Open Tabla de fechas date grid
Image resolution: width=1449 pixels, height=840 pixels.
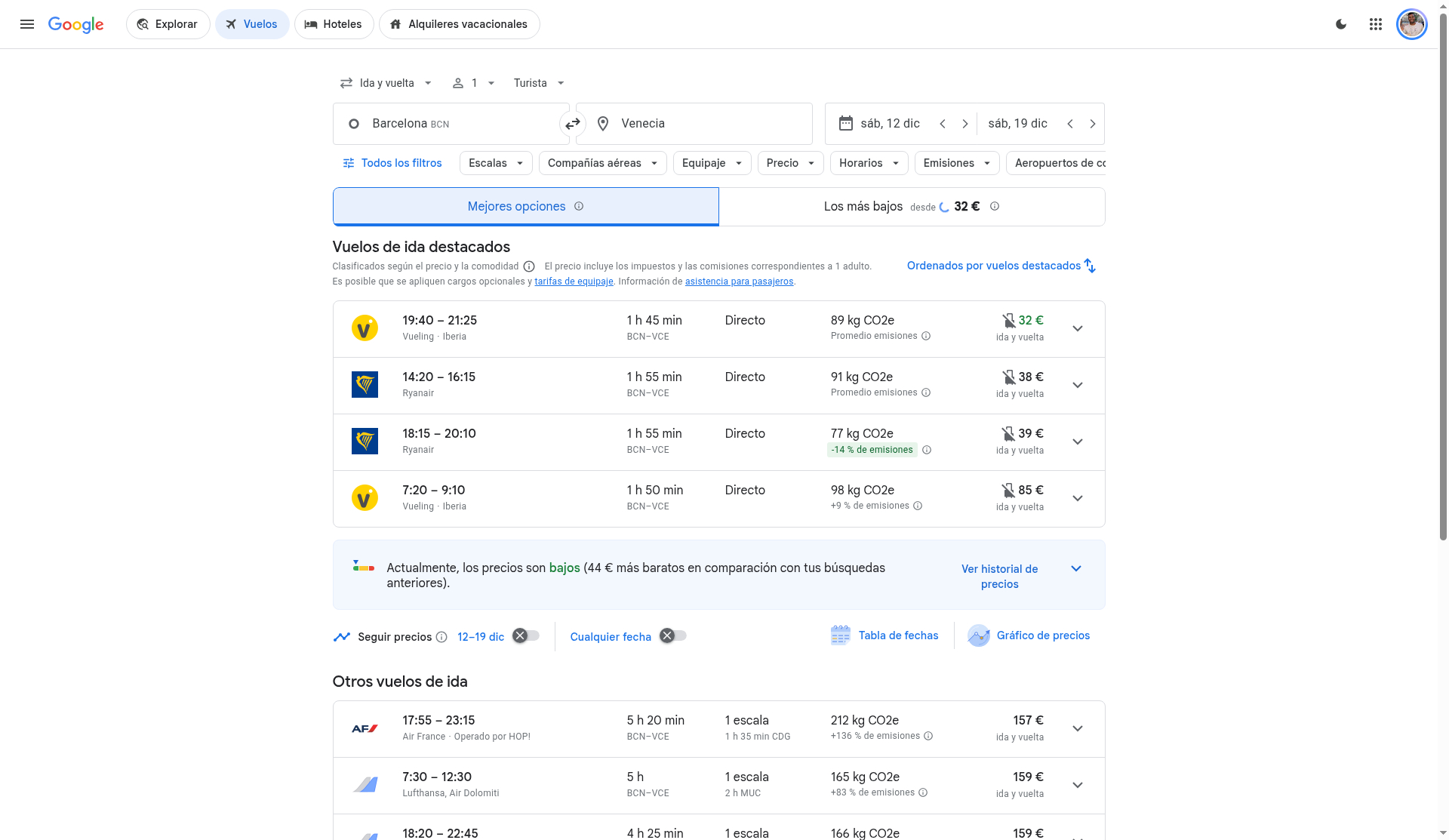tap(884, 635)
